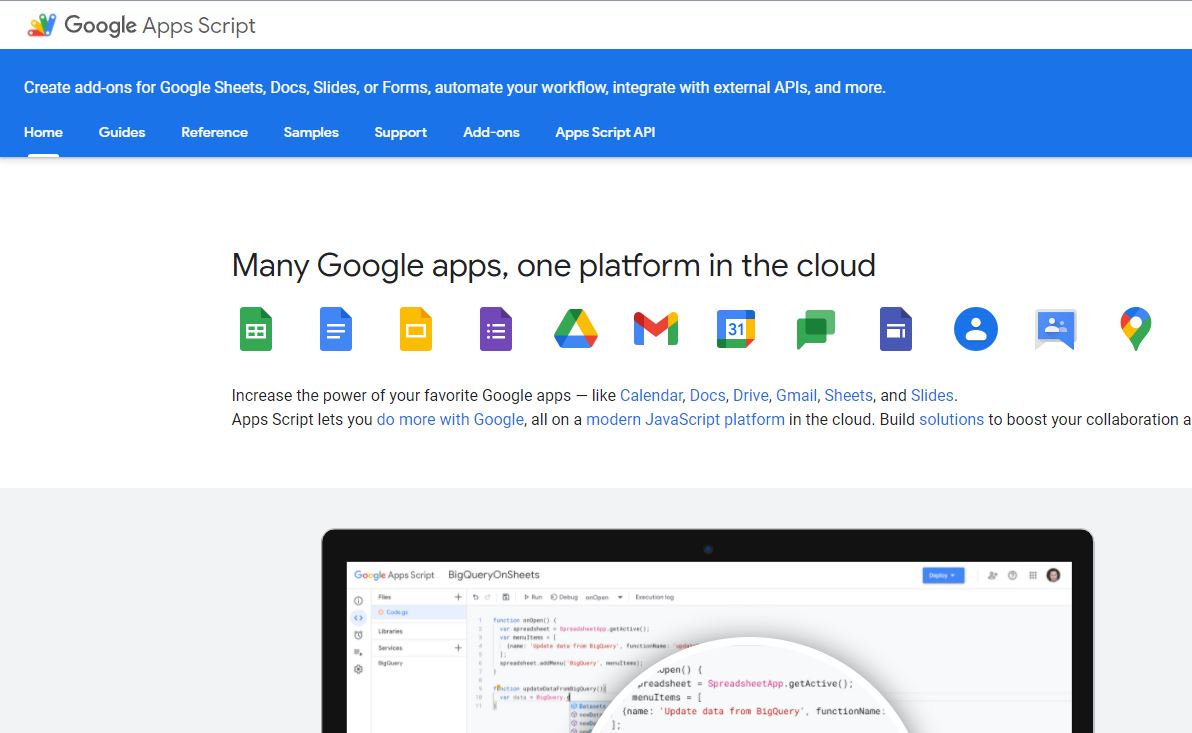Click the Google Drive icon

pyautogui.click(x=575, y=329)
